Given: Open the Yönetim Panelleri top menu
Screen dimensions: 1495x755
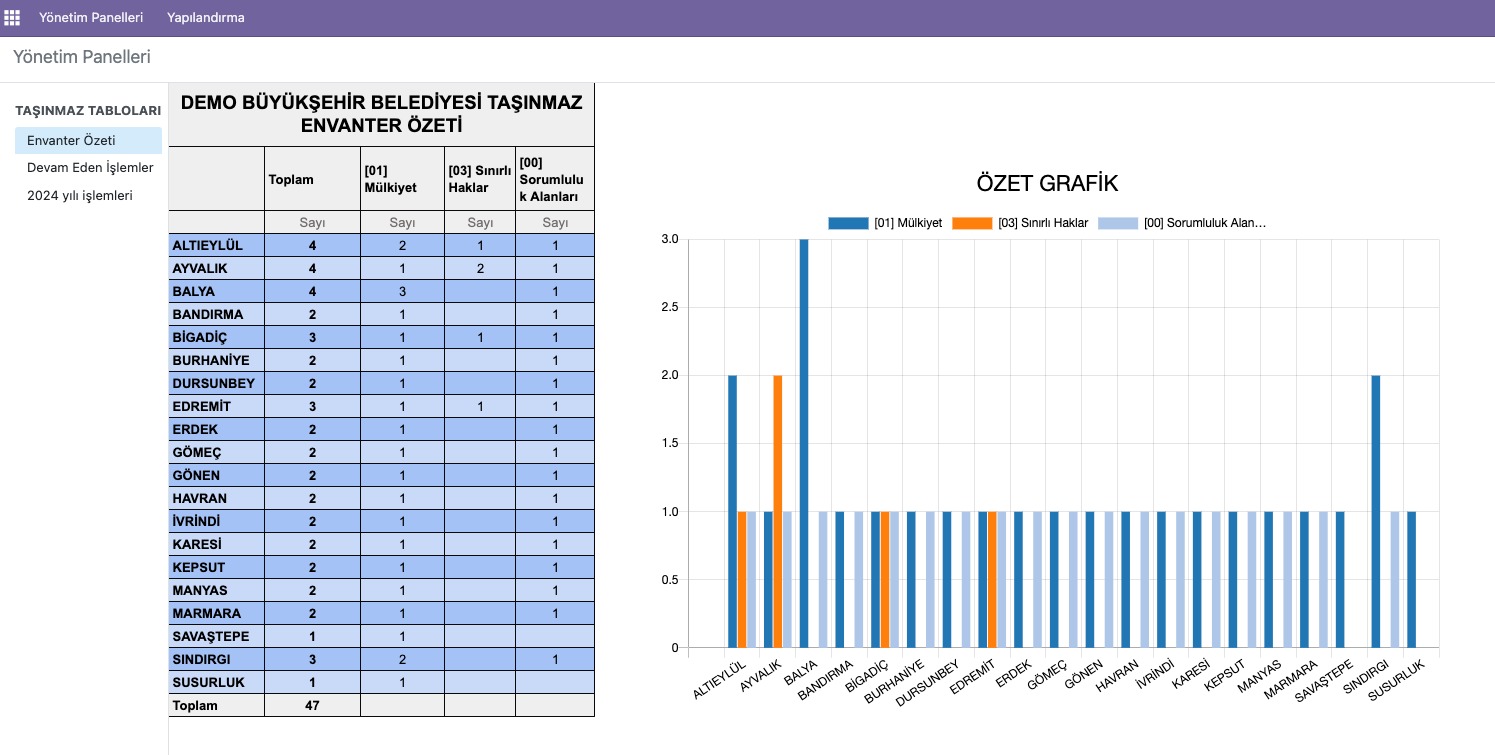Looking at the screenshot, I should coord(90,18).
